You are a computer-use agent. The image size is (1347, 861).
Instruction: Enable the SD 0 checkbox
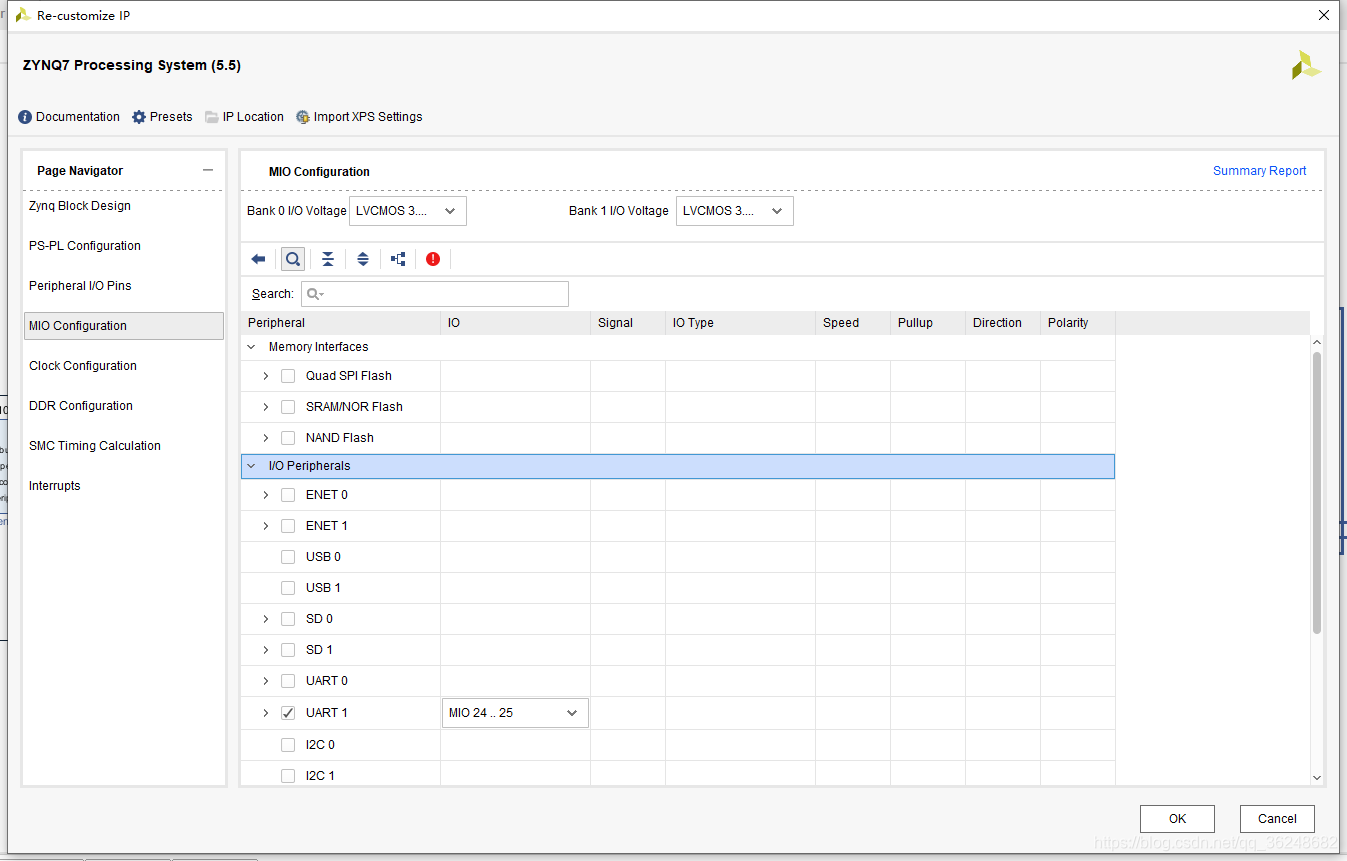tap(288, 619)
